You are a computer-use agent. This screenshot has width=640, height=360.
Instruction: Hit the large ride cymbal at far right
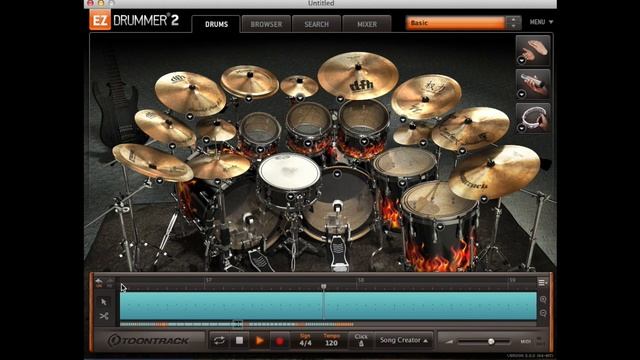[495, 171]
